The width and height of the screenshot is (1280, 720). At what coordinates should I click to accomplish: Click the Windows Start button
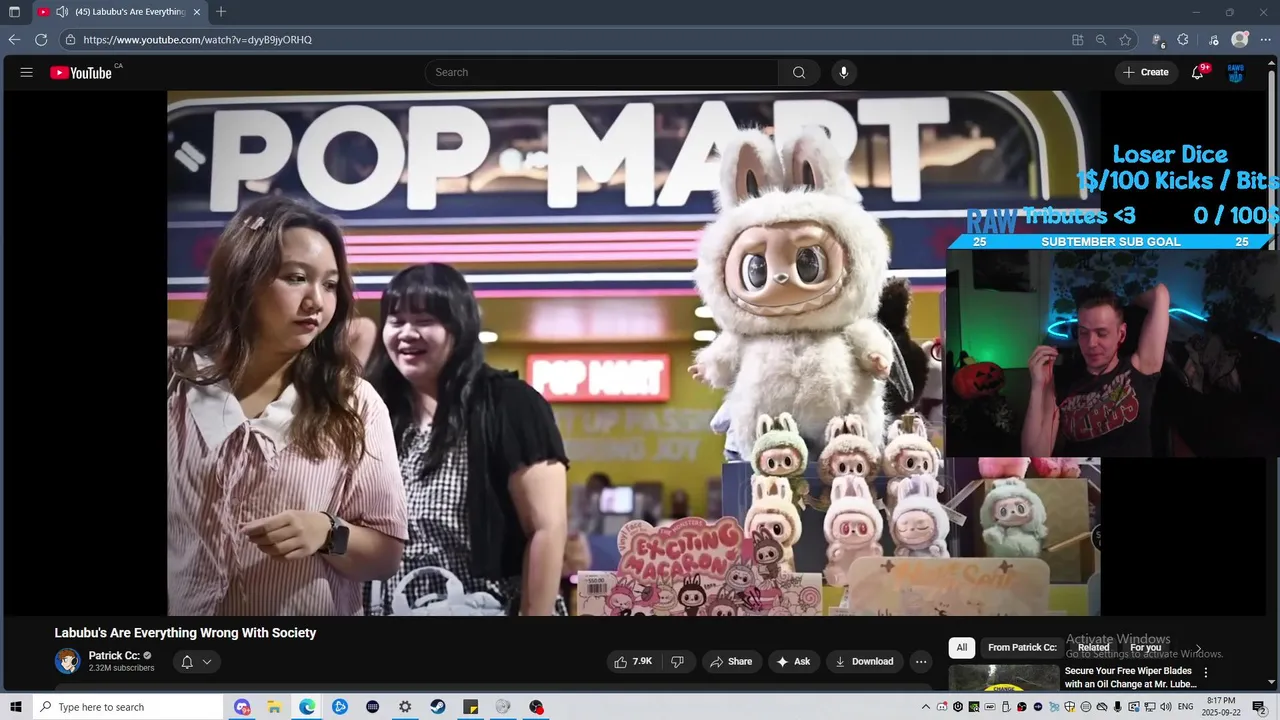pos(16,707)
